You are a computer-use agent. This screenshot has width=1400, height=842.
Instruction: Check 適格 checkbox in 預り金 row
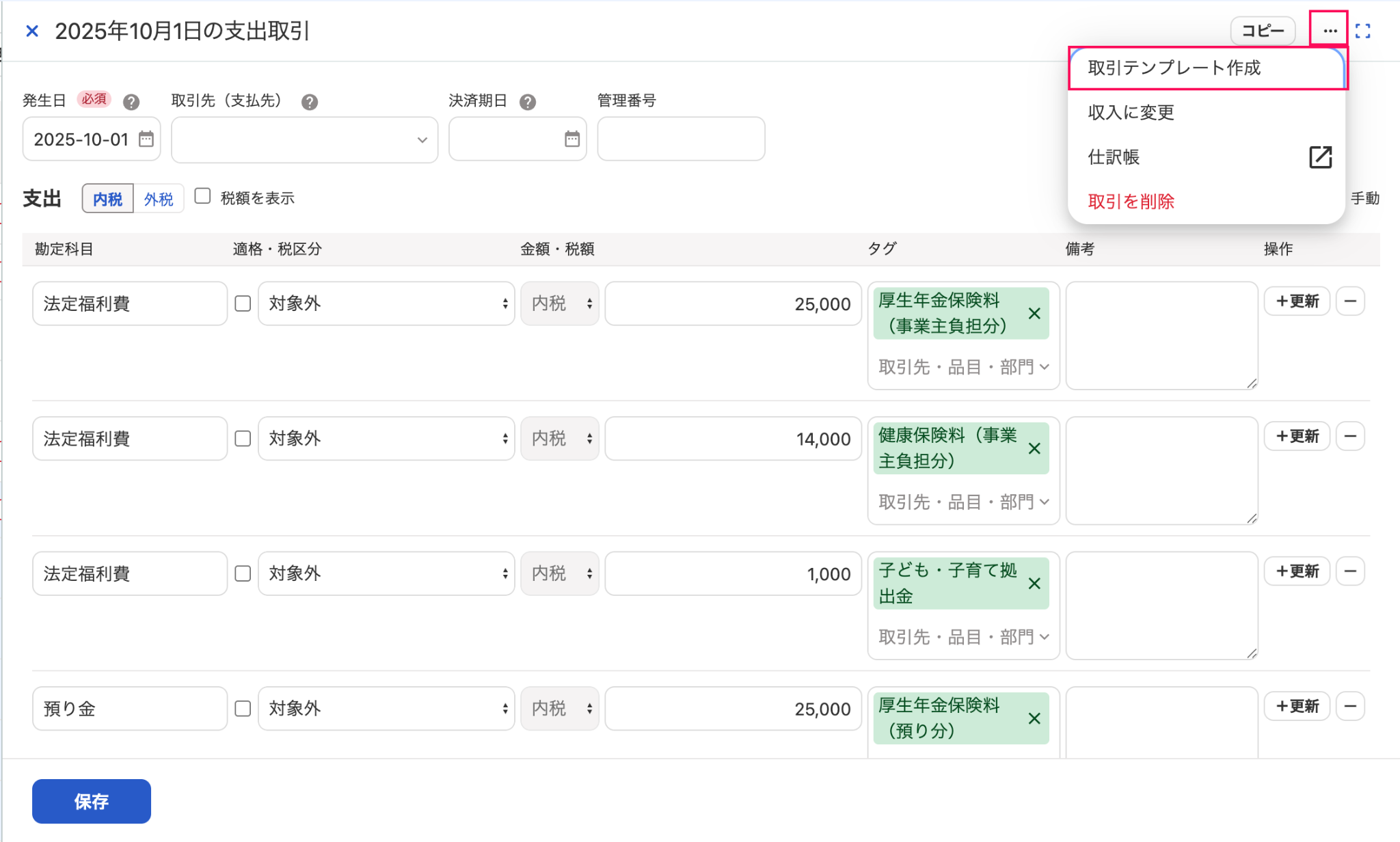(x=243, y=709)
